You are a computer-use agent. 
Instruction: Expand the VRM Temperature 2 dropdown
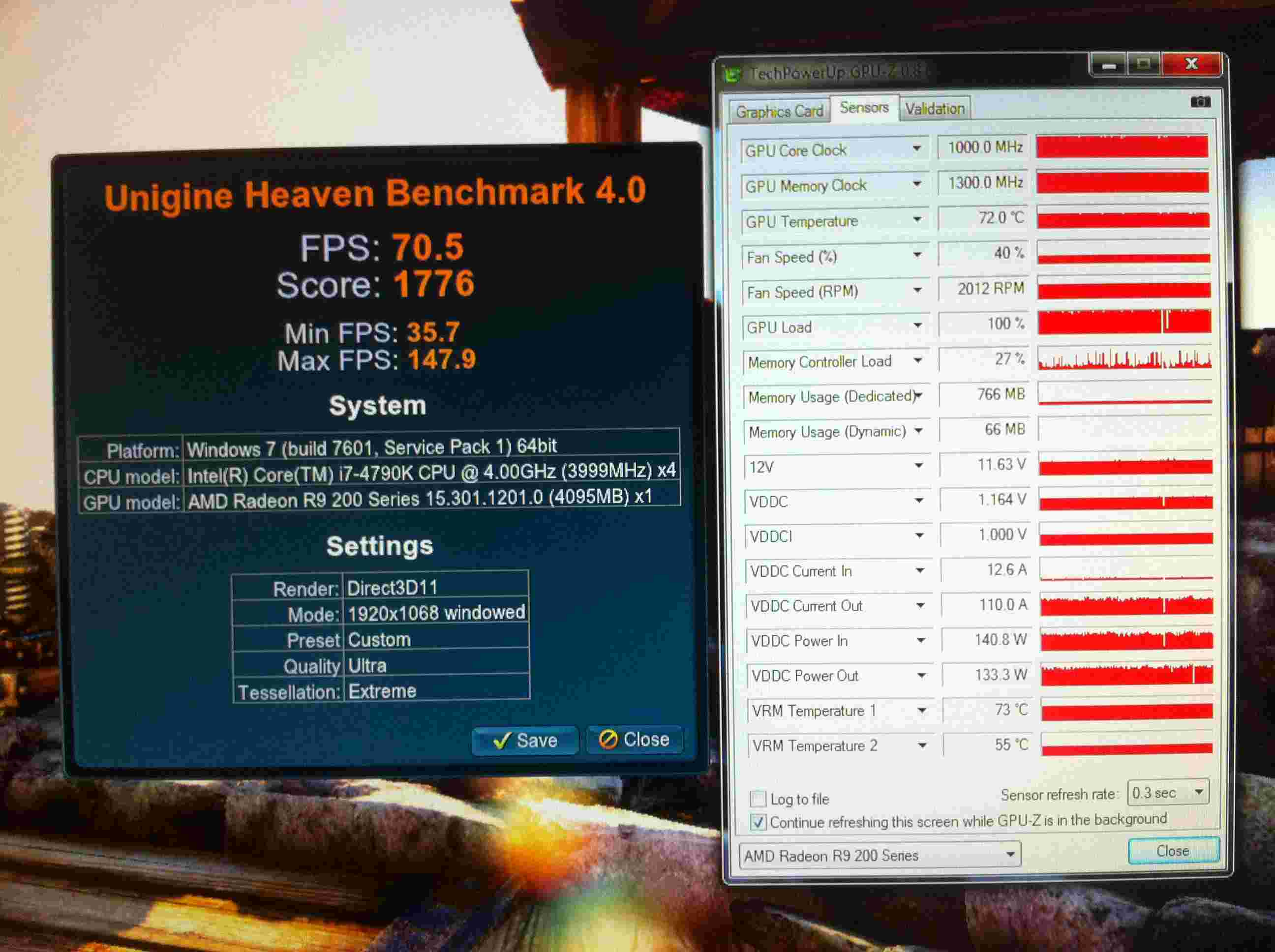(922, 745)
